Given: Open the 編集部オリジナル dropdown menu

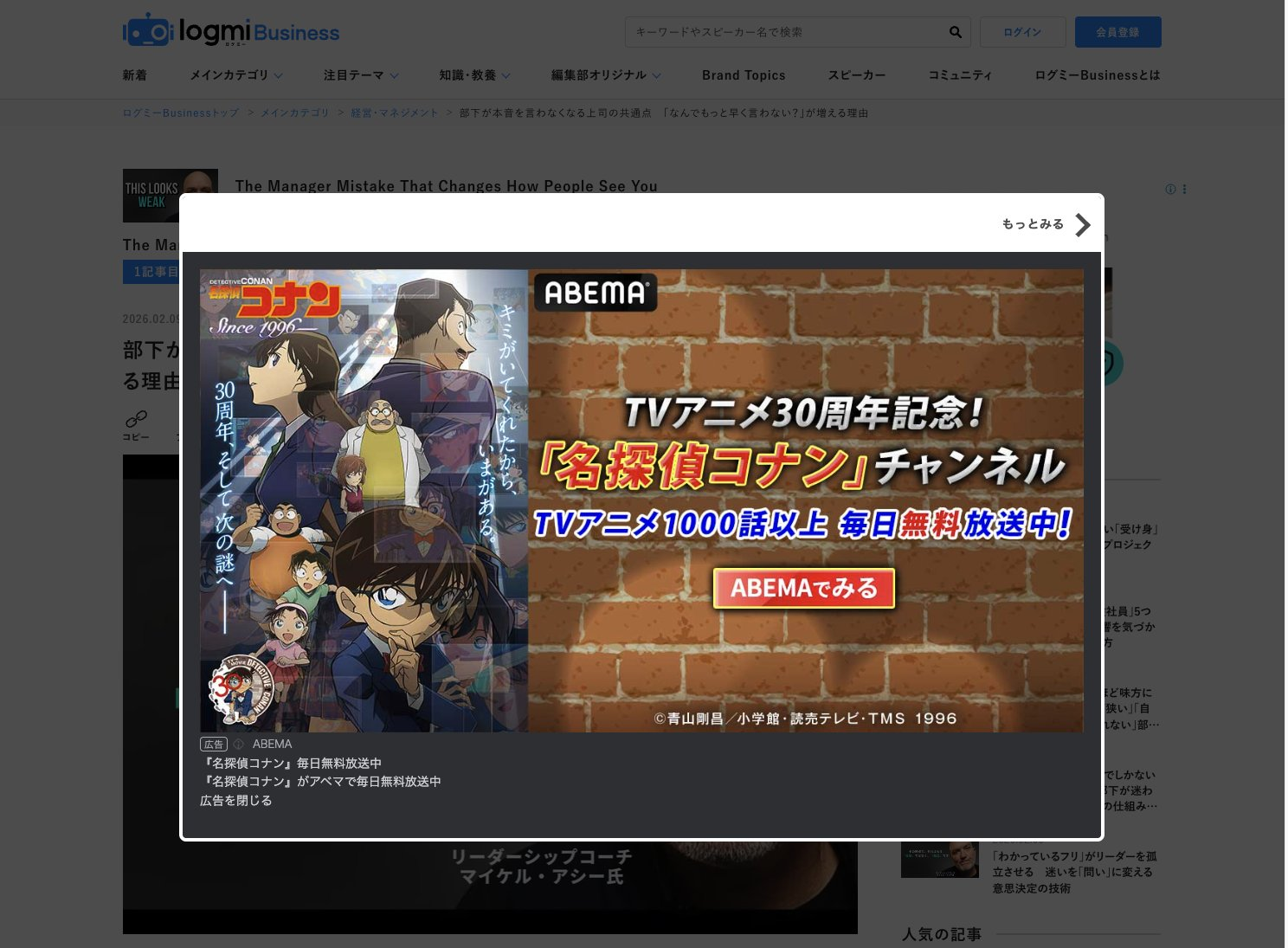Looking at the screenshot, I should (x=606, y=75).
